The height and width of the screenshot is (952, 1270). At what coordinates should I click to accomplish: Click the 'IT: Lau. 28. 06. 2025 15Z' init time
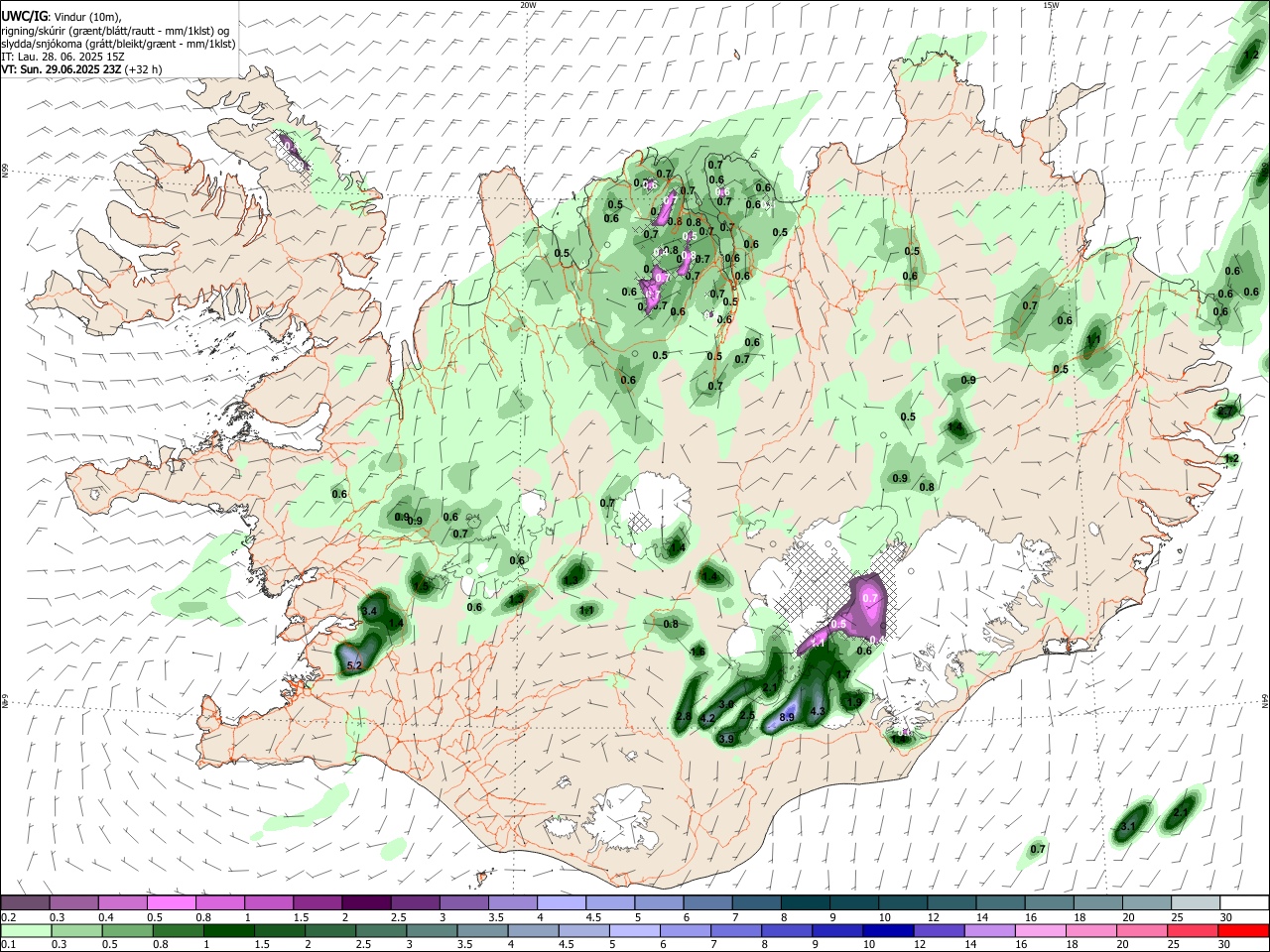63,57
